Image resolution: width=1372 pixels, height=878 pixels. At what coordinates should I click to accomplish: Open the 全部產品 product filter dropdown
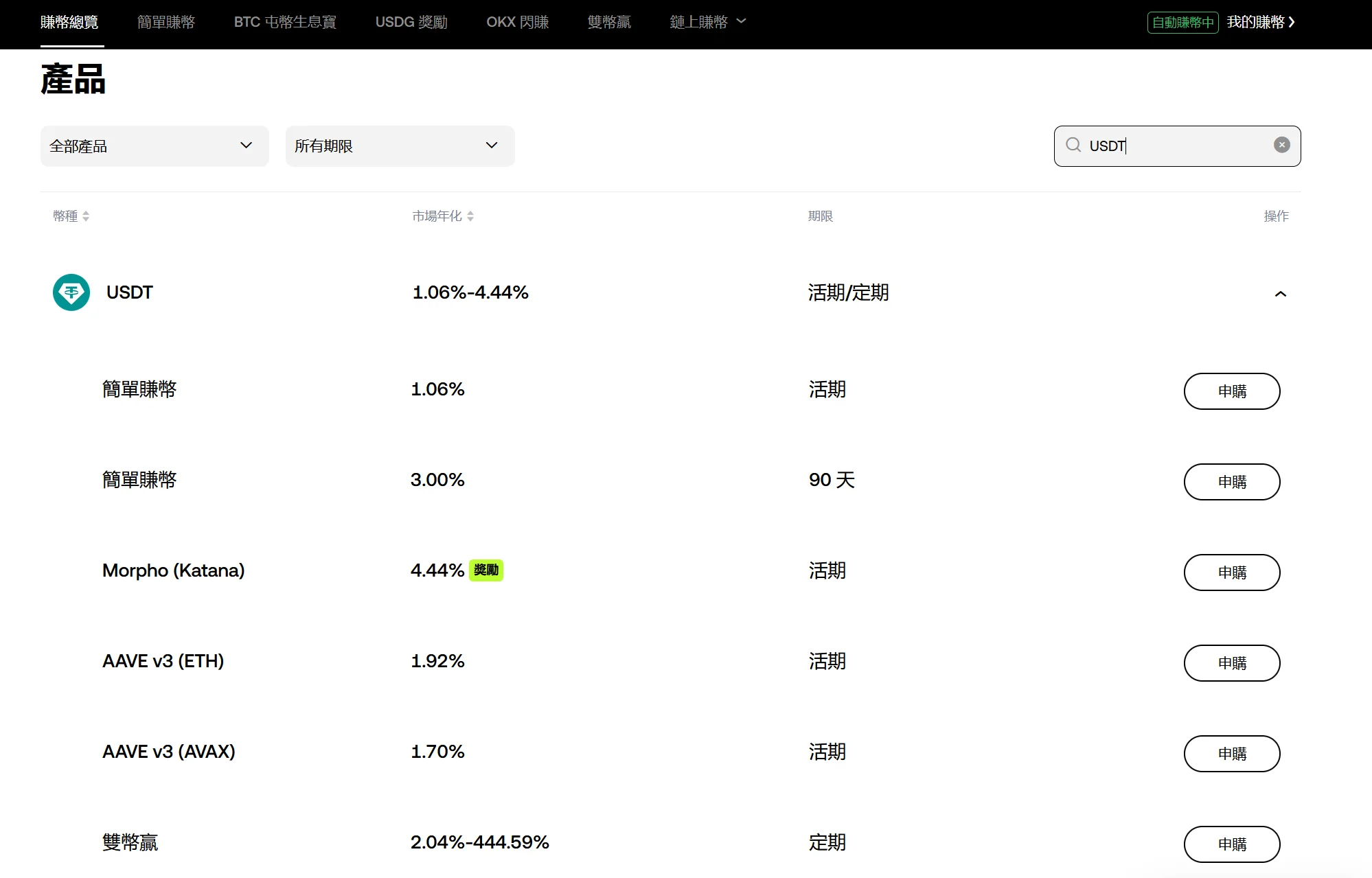click(x=155, y=146)
